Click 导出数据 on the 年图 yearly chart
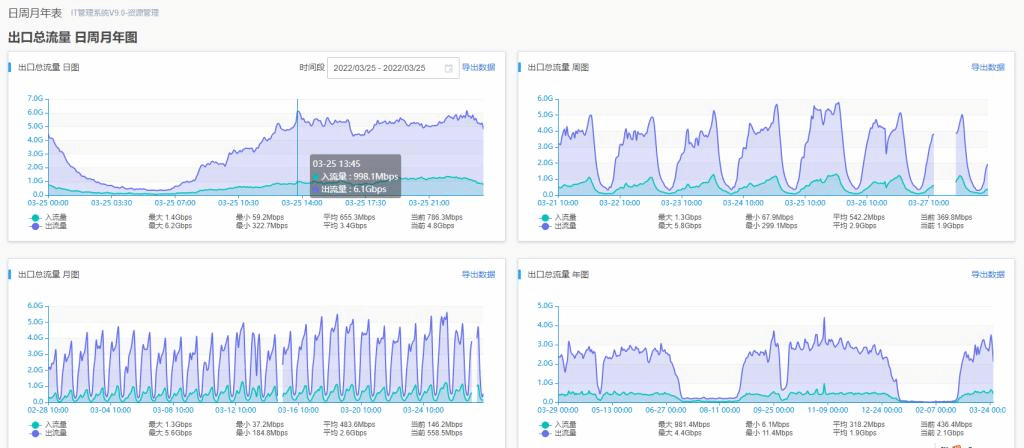This screenshot has width=1024, height=448. pos(986,274)
